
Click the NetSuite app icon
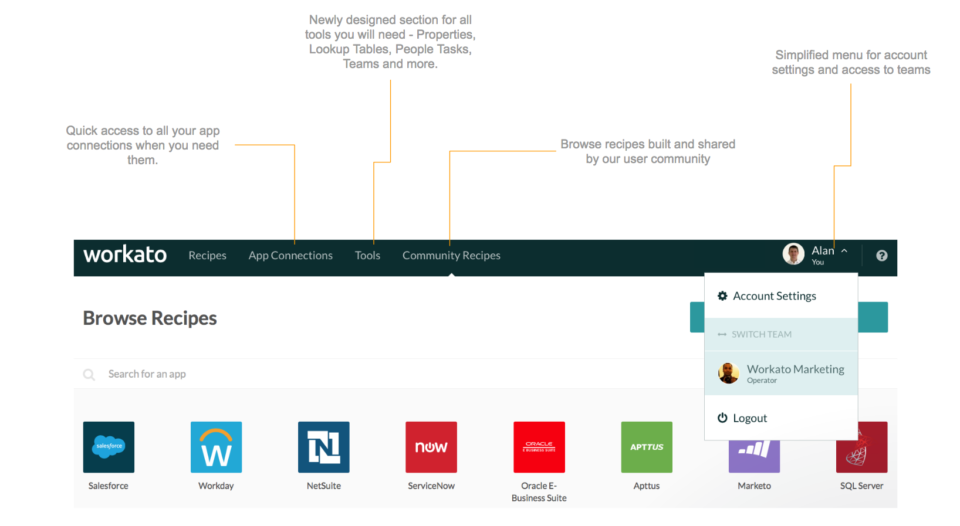pyautogui.click(x=324, y=447)
